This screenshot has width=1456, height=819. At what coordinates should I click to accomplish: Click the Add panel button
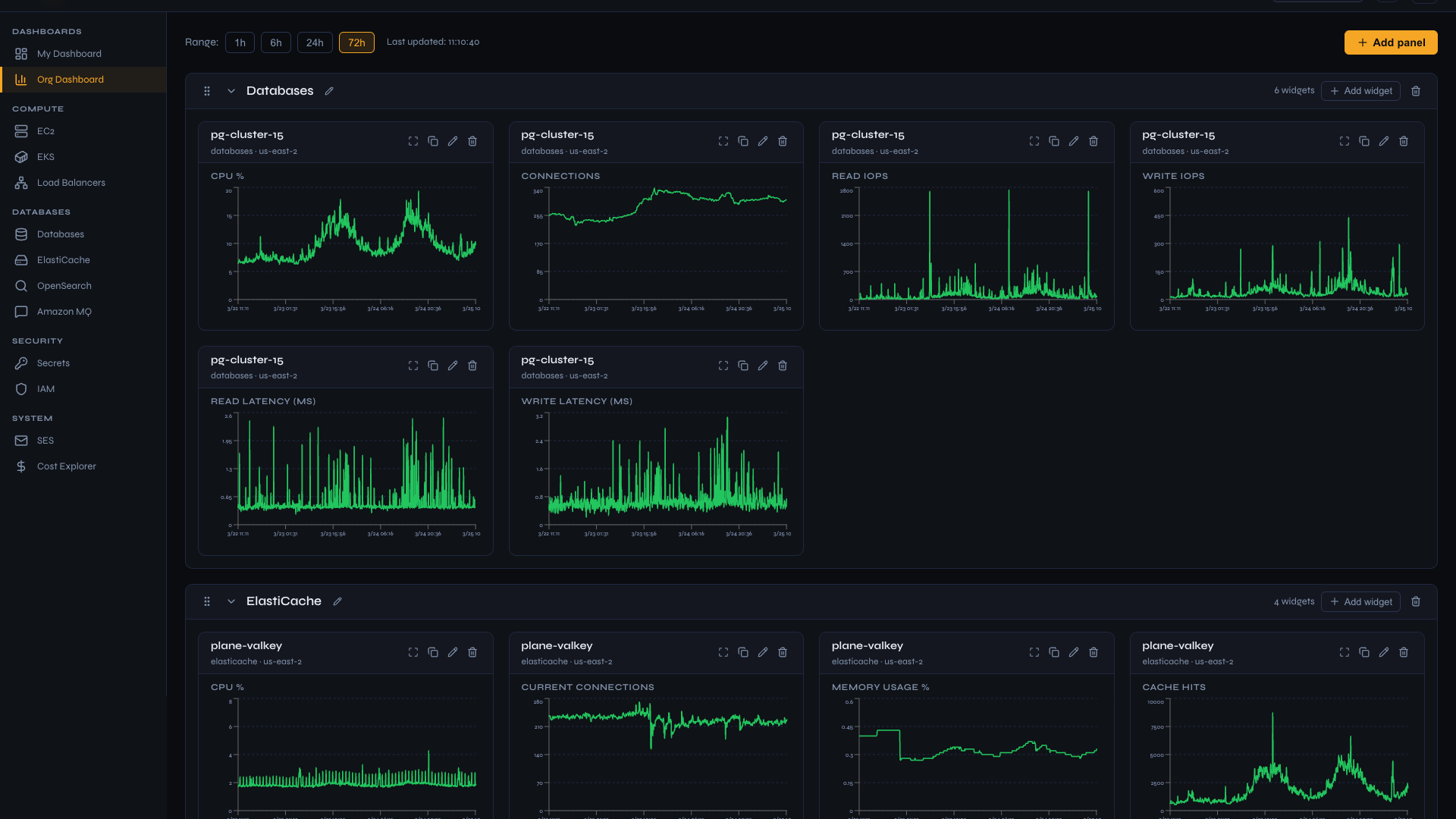pyautogui.click(x=1391, y=42)
